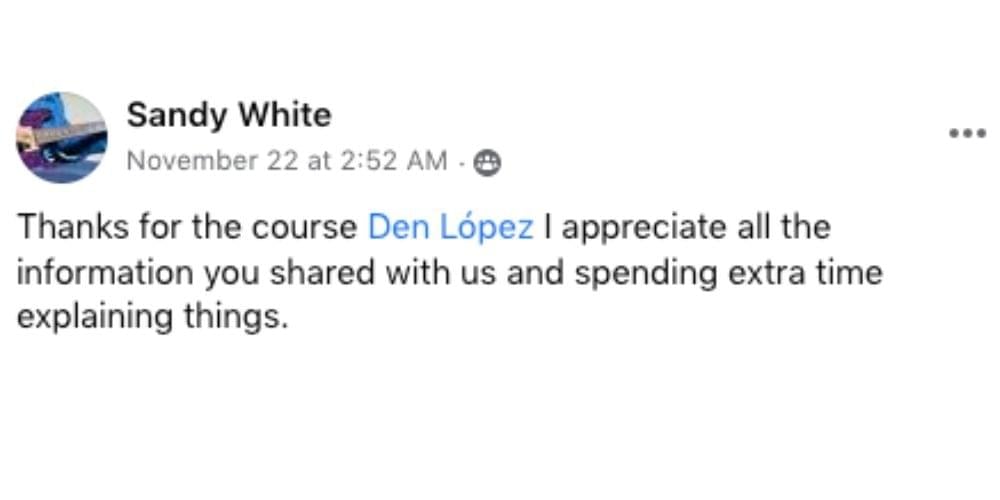Click the surname "White" in header
The height and width of the screenshot is (500, 1000).
[284, 116]
